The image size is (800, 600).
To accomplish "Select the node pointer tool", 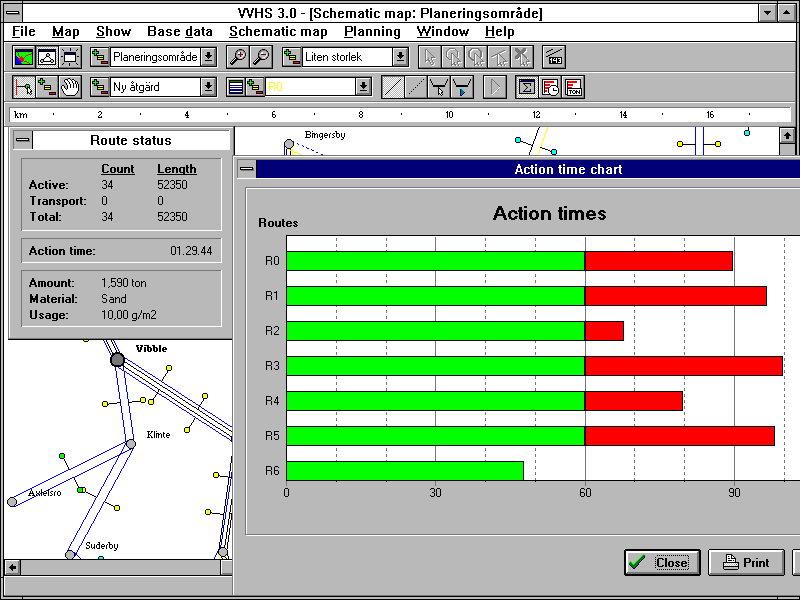I will tap(23, 87).
